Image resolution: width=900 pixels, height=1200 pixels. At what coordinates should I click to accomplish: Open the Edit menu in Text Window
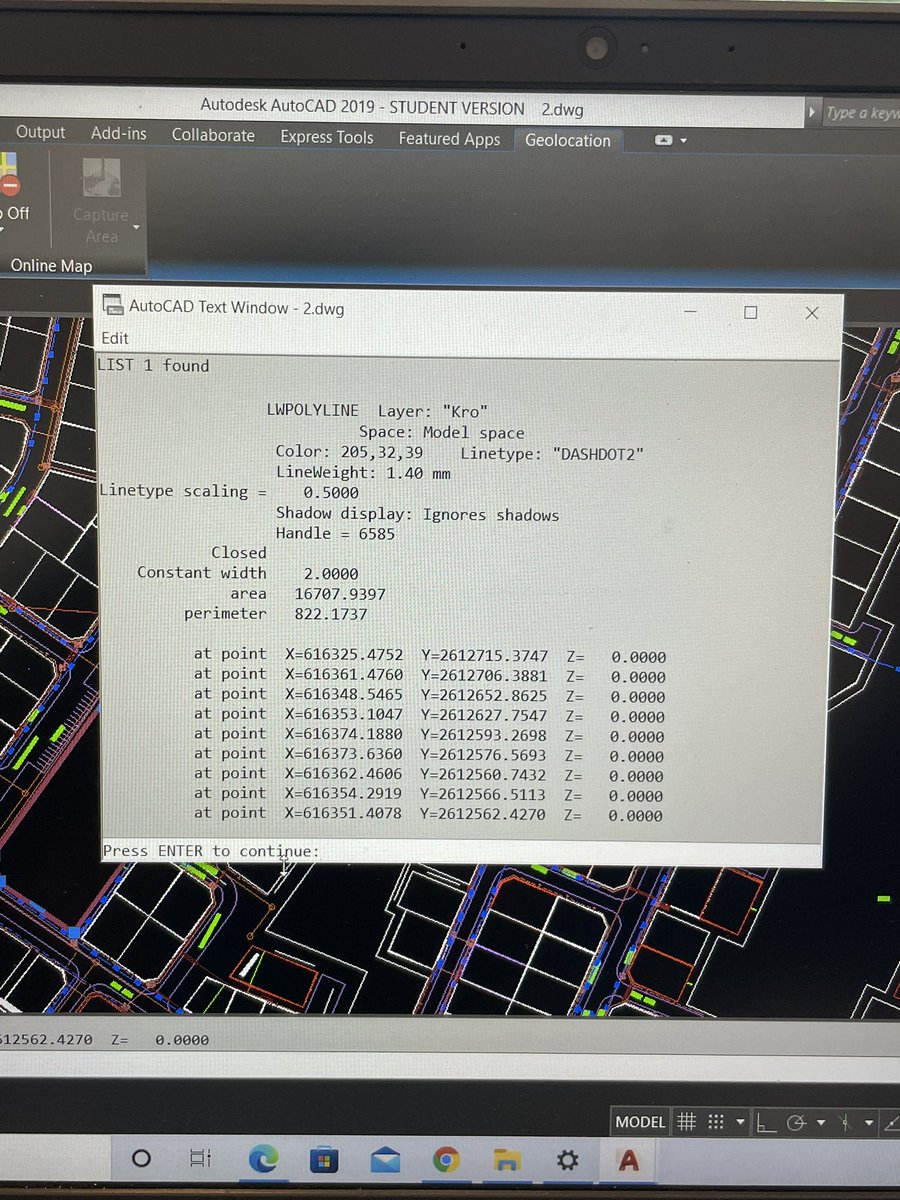pyautogui.click(x=115, y=338)
